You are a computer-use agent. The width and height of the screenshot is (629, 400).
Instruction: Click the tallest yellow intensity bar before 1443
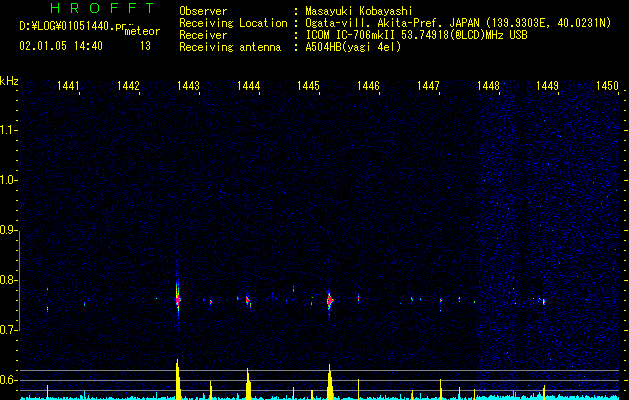[178, 379]
